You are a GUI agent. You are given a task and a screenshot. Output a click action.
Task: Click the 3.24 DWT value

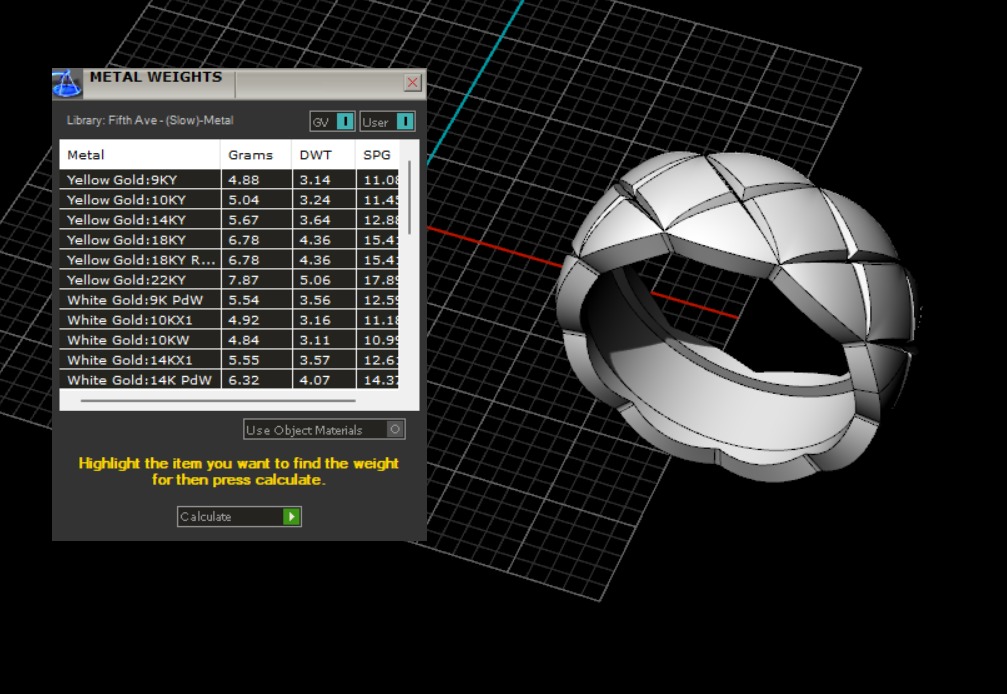pyautogui.click(x=315, y=200)
